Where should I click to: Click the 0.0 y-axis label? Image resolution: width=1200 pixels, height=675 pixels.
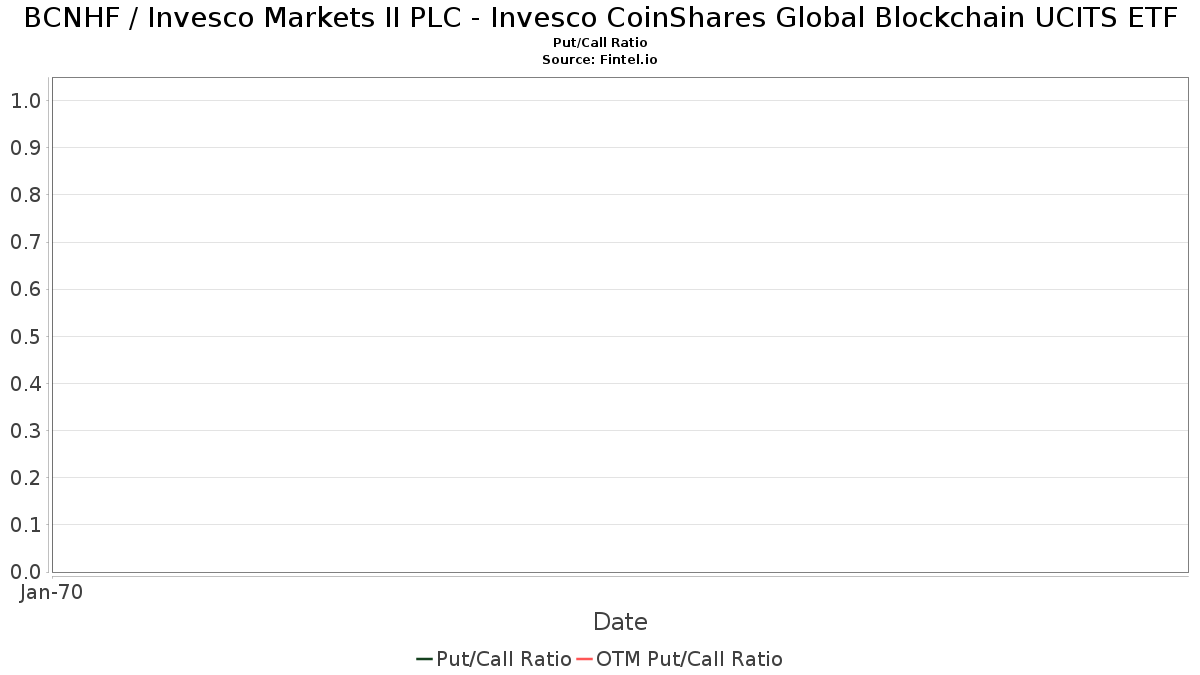point(25,572)
